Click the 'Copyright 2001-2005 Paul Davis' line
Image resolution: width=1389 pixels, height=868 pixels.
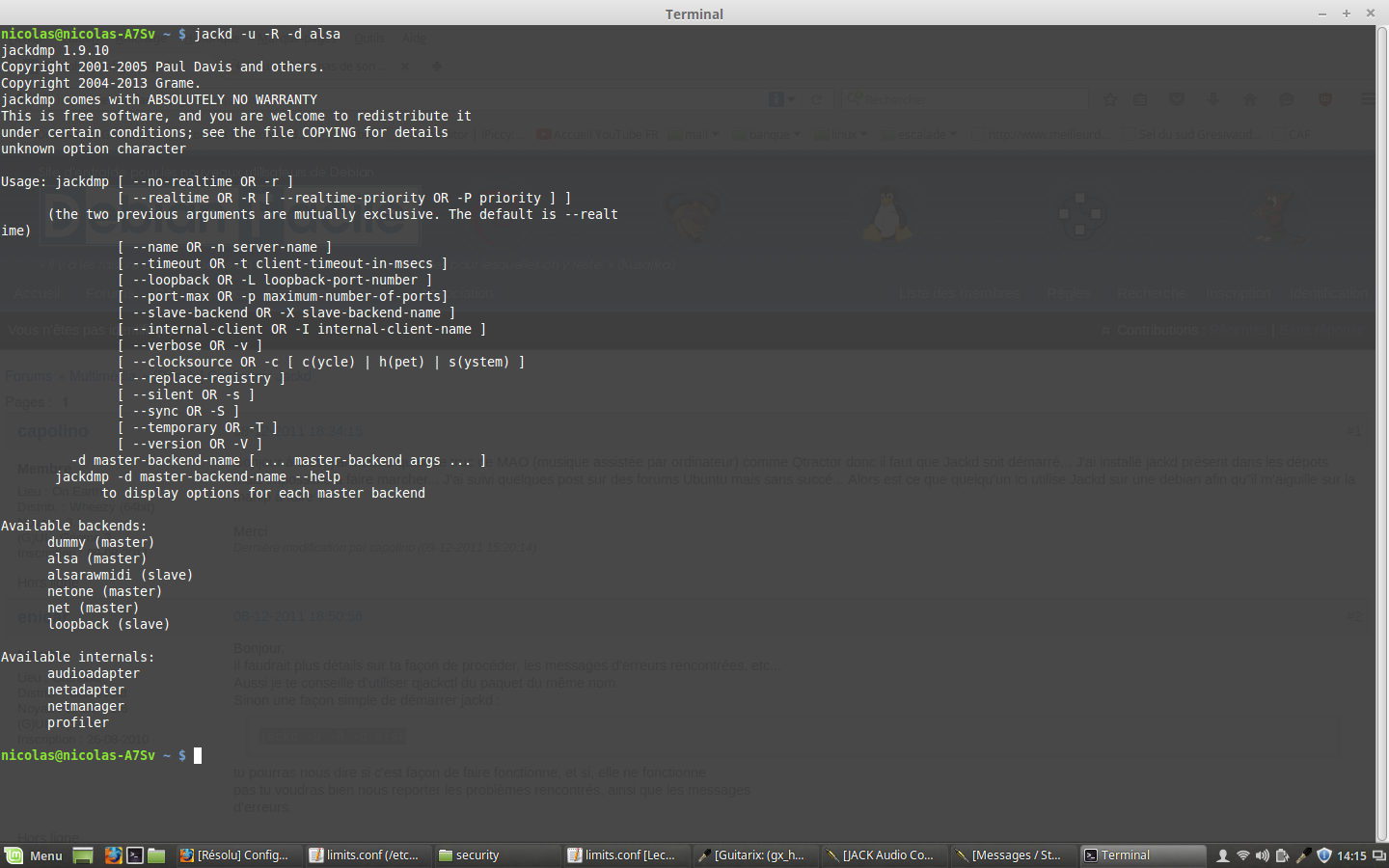(x=163, y=67)
